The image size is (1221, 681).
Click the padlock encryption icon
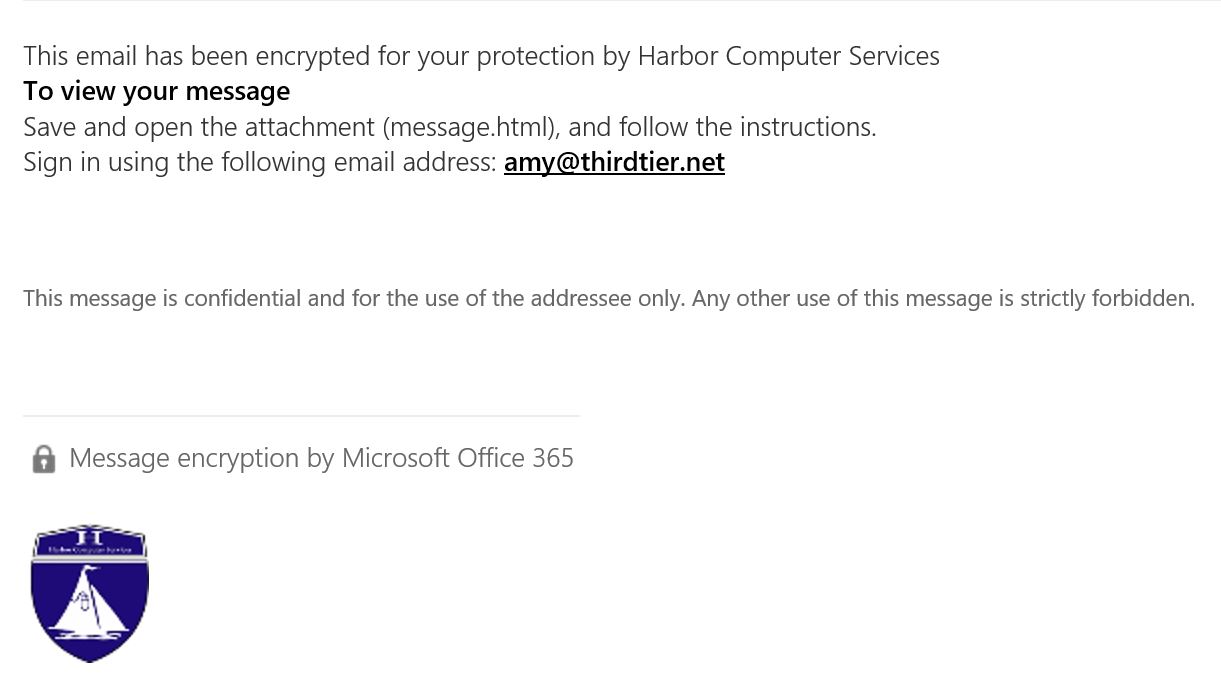tap(44, 459)
